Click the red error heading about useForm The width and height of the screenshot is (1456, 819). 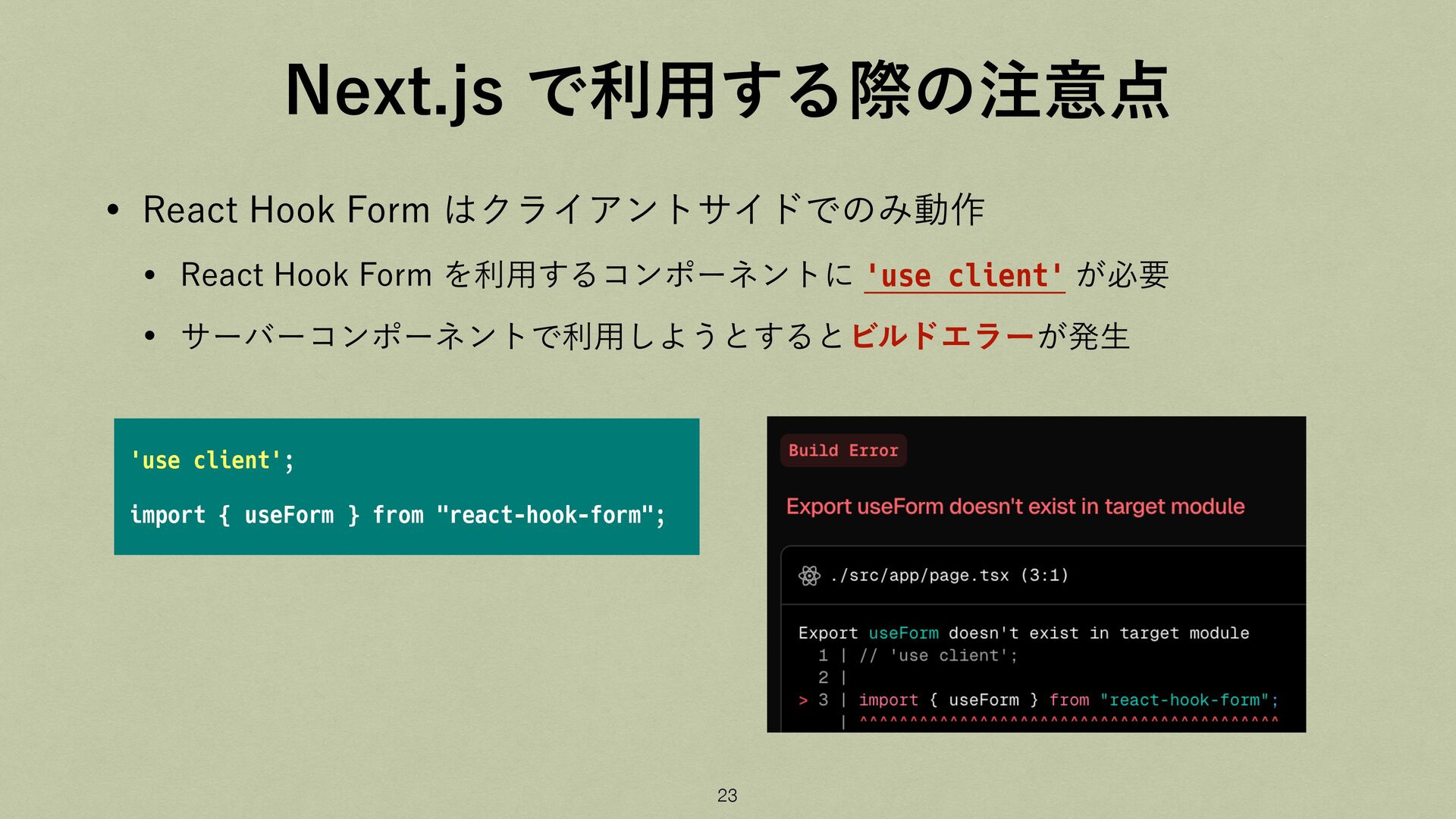click(x=1015, y=507)
